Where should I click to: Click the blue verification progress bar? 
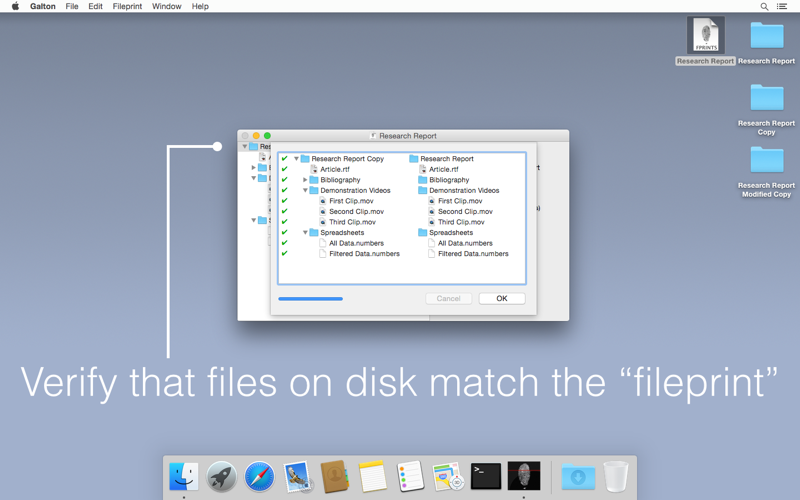tap(310, 298)
